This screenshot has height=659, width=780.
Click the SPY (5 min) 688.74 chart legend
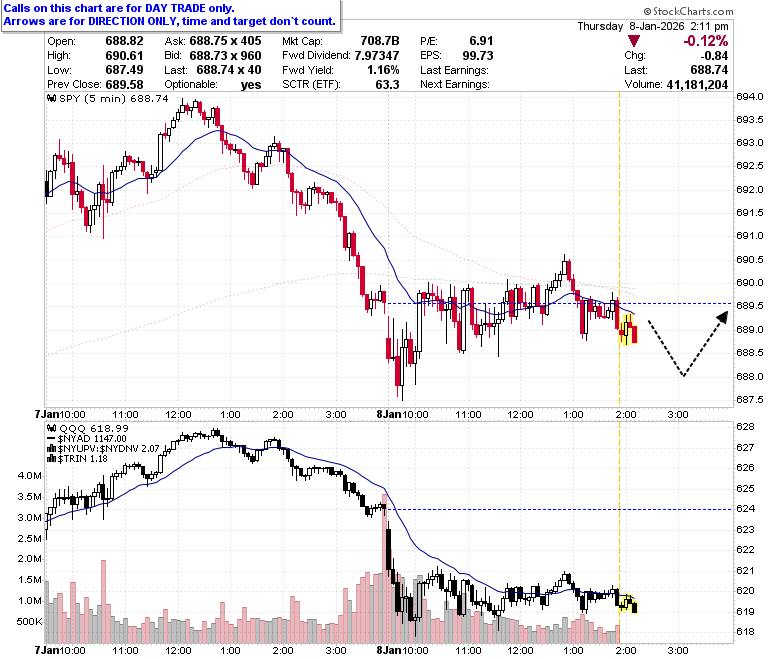(x=114, y=98)
